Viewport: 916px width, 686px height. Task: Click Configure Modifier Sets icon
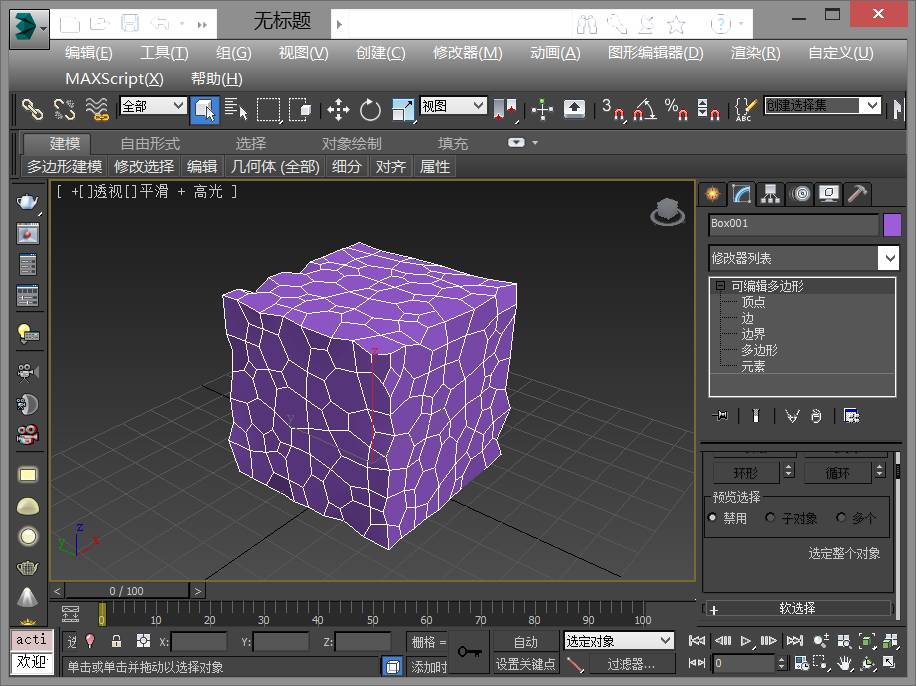click(x=851, y=415)
